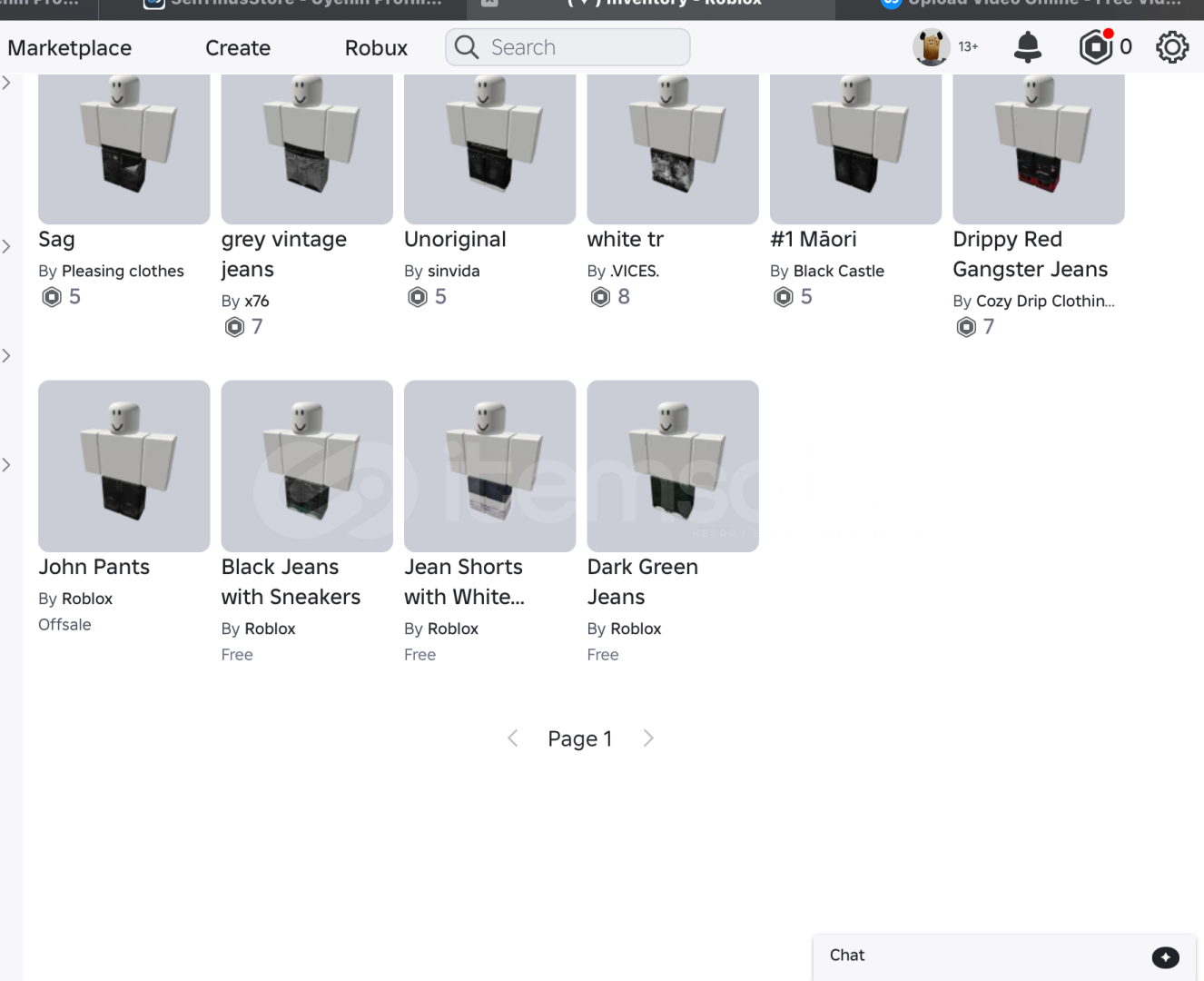Click Jean Shorts with White title
The image size is (1204, 981).
click(x=464, y=582)
